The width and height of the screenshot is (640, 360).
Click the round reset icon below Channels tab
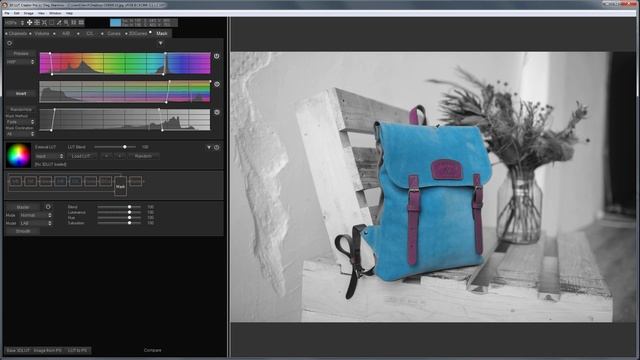[9, 43]
